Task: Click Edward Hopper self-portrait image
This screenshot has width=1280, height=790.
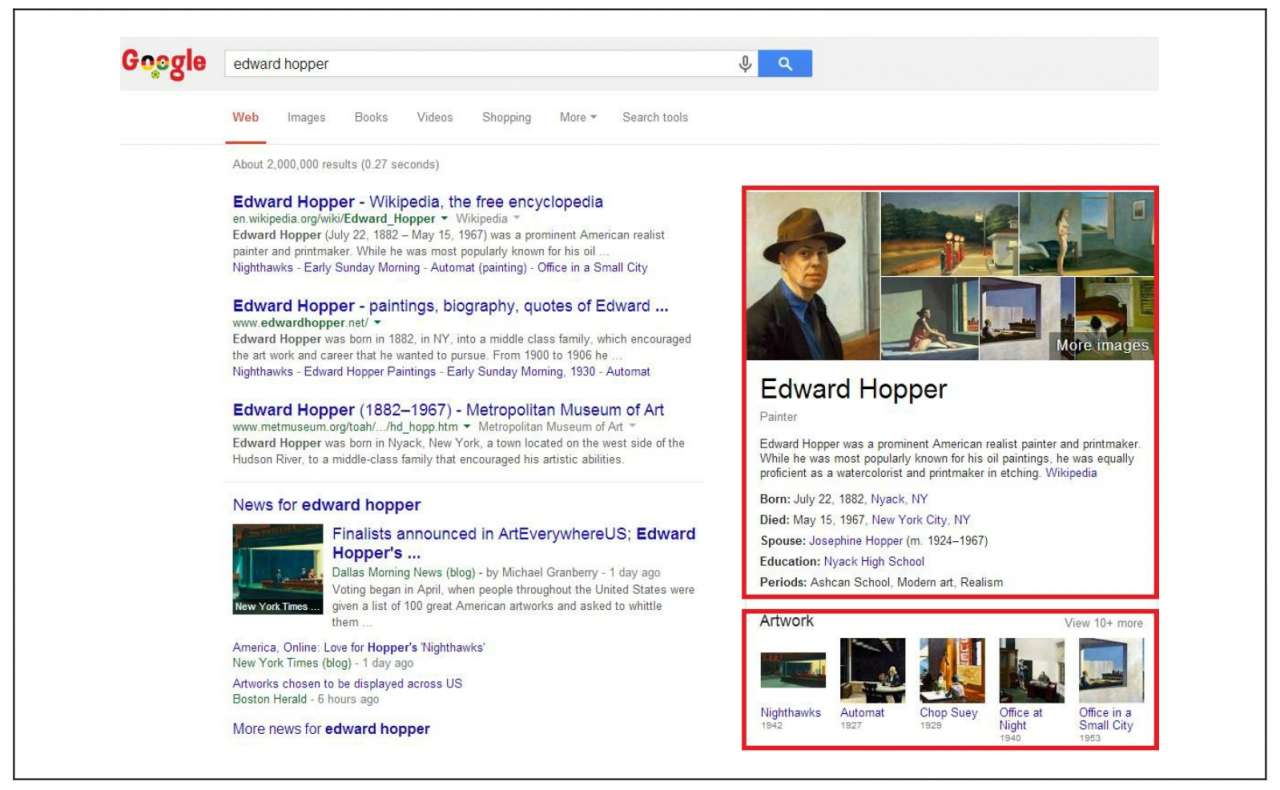Action: [813, 276]
